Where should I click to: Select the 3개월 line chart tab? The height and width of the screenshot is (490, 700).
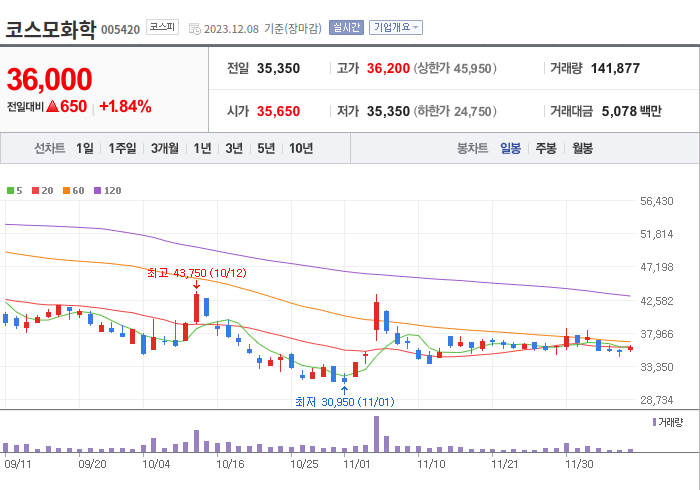coord(165,148)
